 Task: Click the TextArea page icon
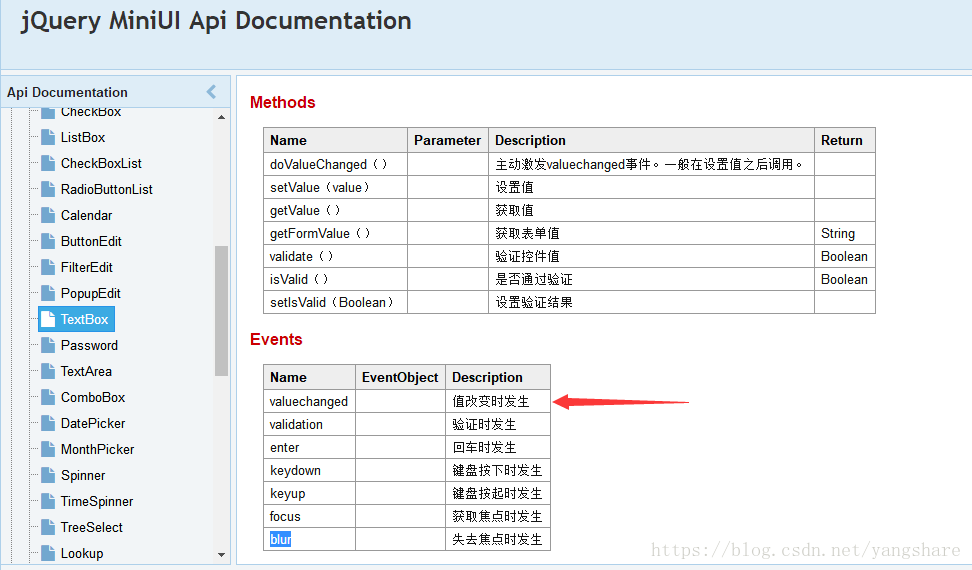pos(48,371)
